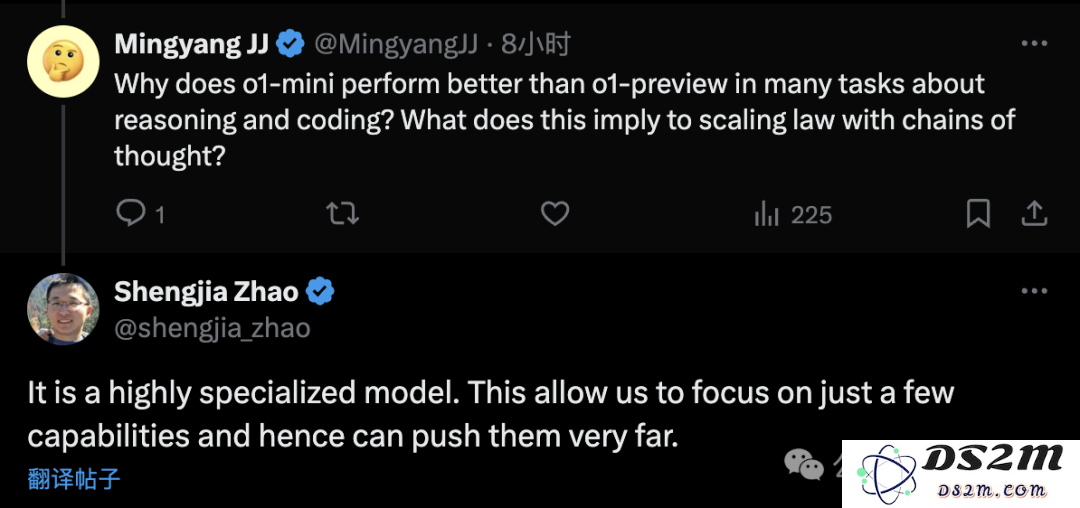
Task: Open more options for Shengjia Zhao's reply
Action: click(x=1034, y=291)
